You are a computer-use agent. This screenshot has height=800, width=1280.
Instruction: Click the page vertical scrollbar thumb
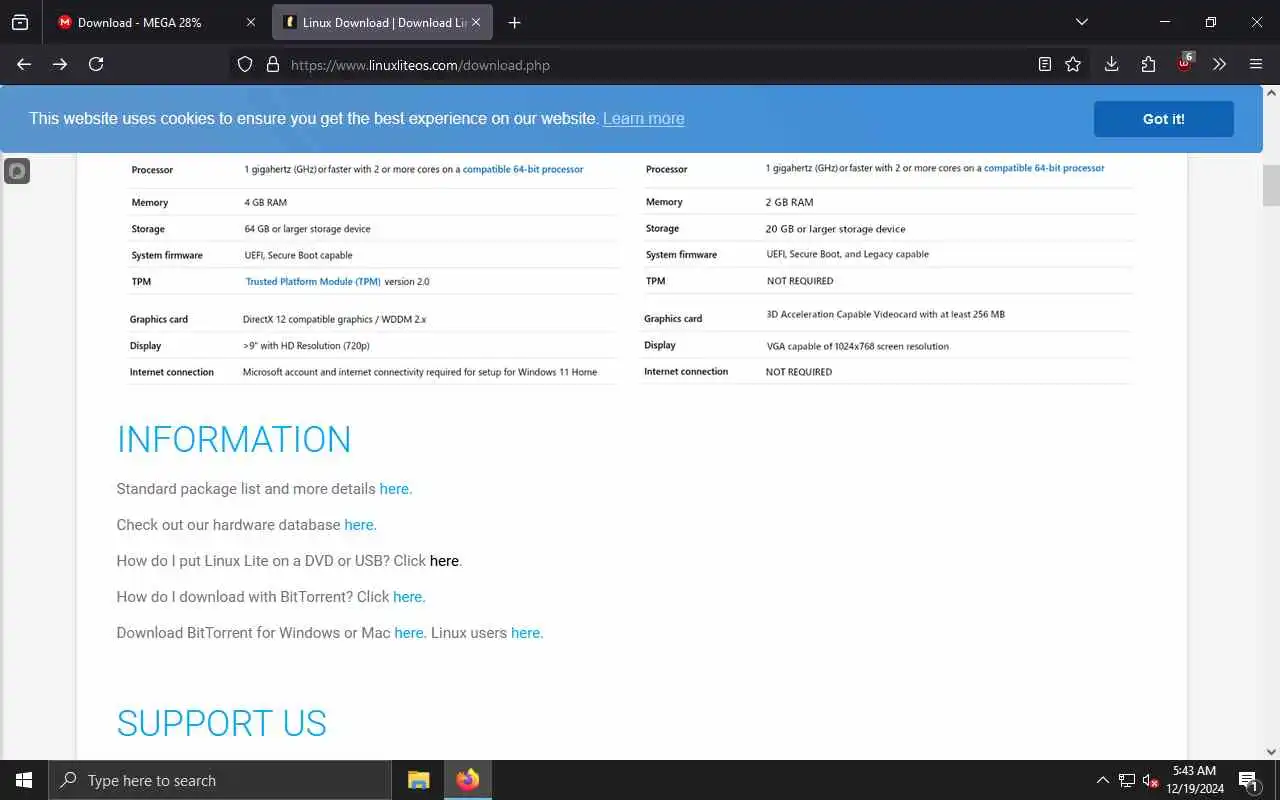[x=1271, y=185]
